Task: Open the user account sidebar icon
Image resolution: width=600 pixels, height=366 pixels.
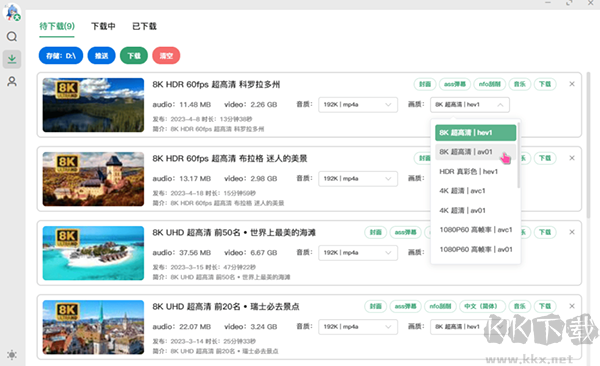Action: pos(12,81)
